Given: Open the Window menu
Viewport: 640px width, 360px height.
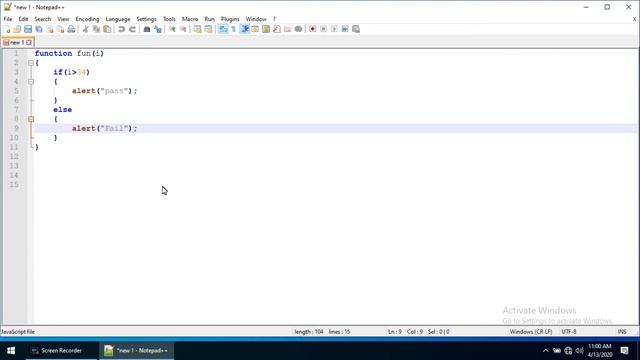Looking at the screenshot, I should point(256,19).
